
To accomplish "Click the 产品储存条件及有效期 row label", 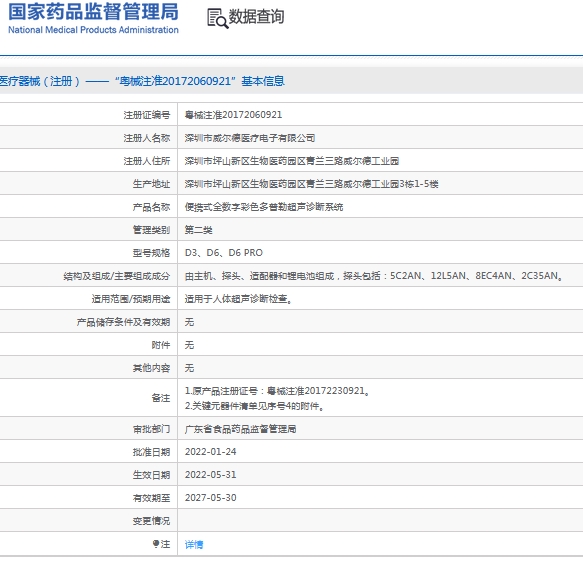I will [123, 322].
